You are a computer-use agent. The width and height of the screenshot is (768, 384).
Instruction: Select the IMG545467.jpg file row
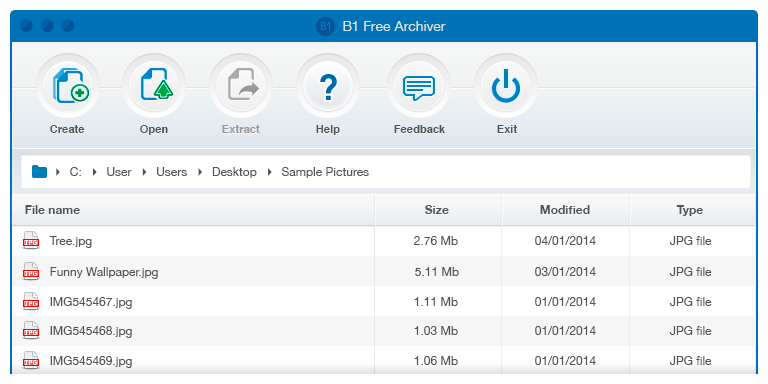click(x=384, y=301)
